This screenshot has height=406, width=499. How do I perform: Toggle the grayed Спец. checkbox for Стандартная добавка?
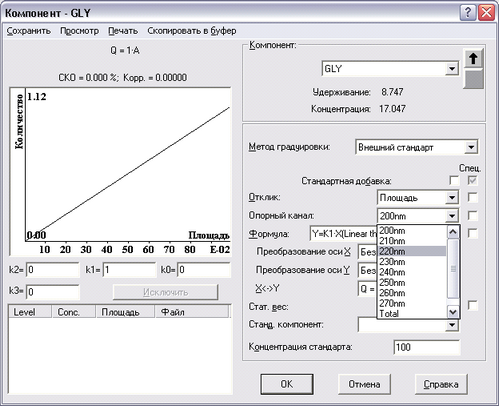472,181
